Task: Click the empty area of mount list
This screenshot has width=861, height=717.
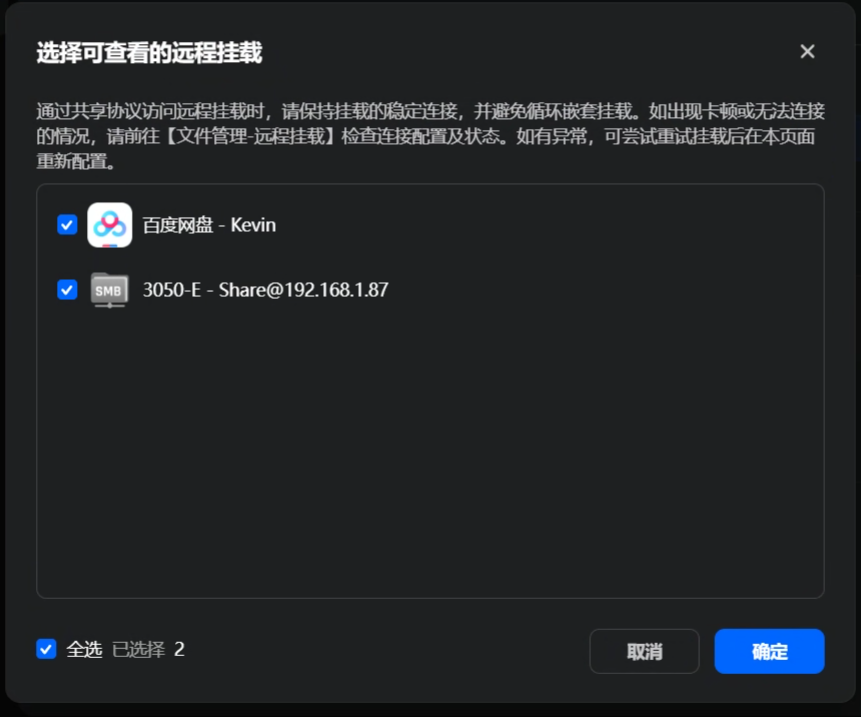Action: [430, 450]
